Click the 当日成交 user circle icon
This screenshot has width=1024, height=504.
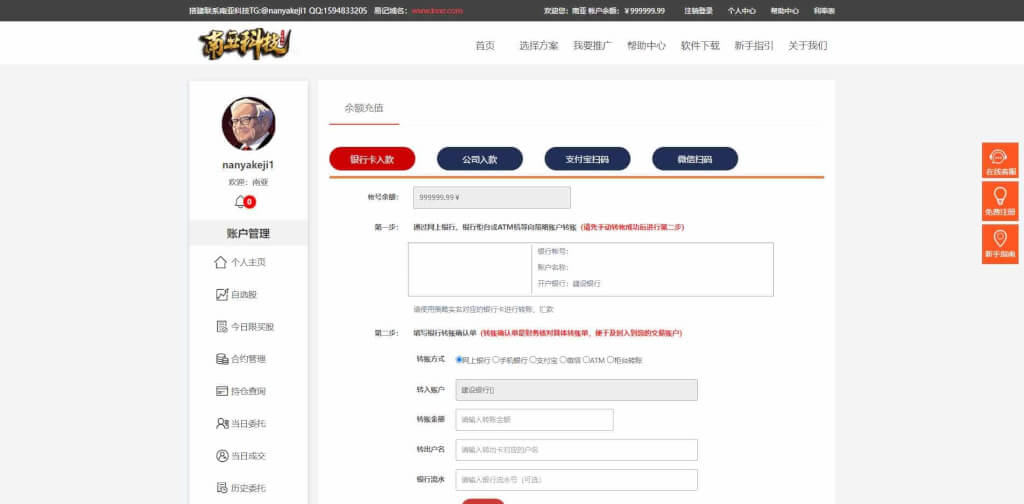[x=222, y=456]
